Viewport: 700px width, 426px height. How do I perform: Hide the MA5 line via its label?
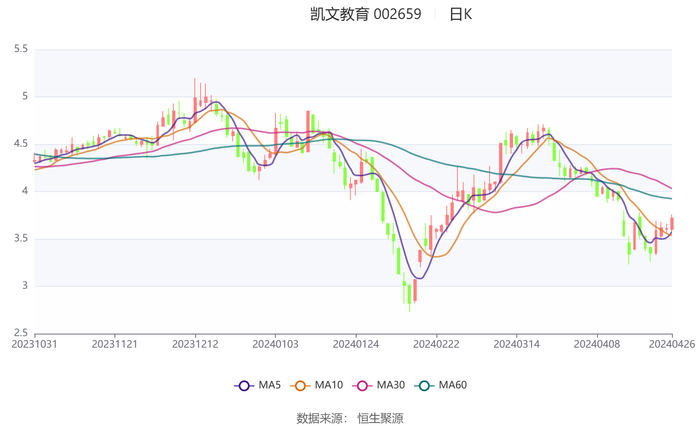tap(270, 385)
